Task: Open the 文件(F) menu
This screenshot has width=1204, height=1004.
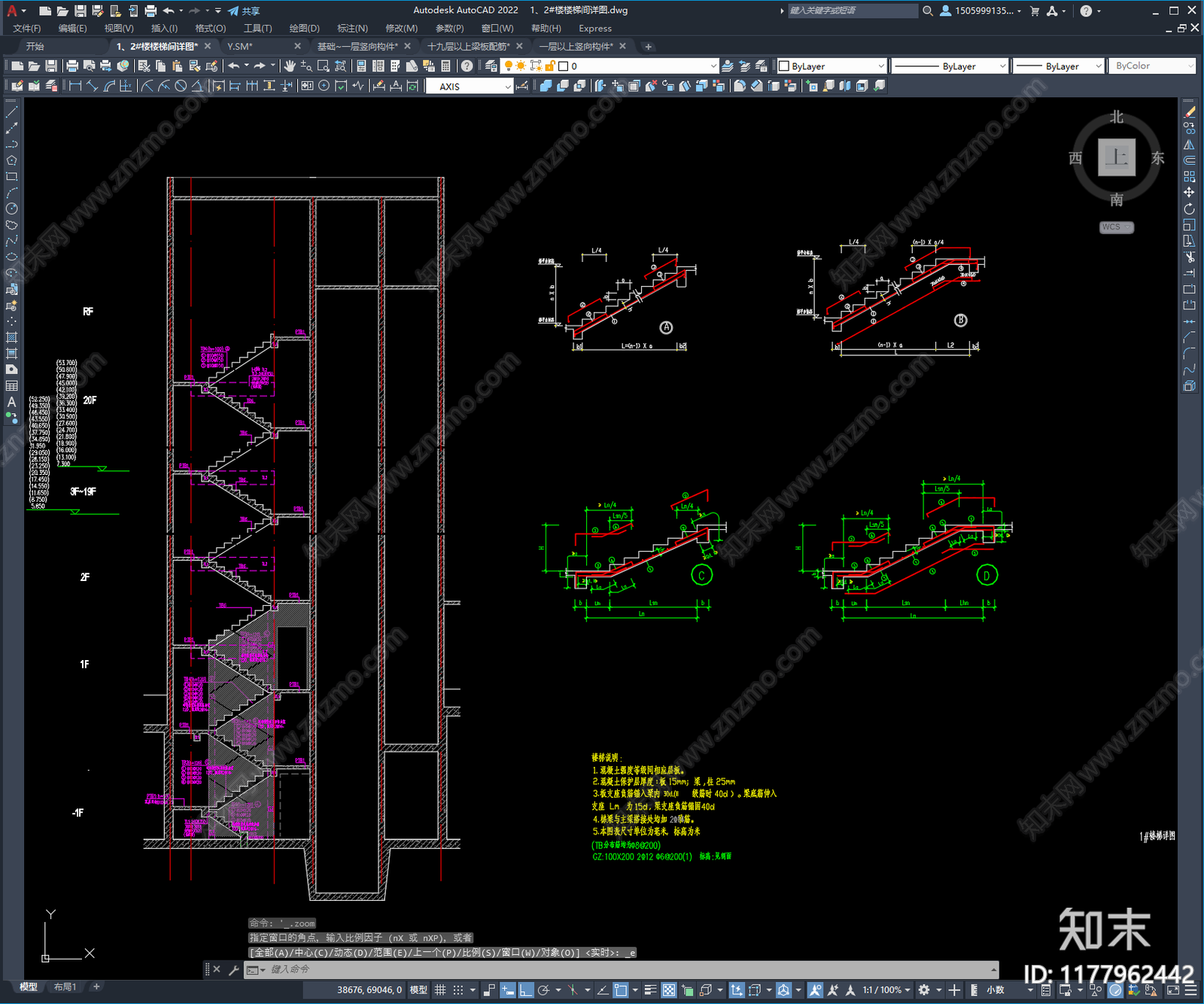Action: pyautogui.click(x=27, y=29)
